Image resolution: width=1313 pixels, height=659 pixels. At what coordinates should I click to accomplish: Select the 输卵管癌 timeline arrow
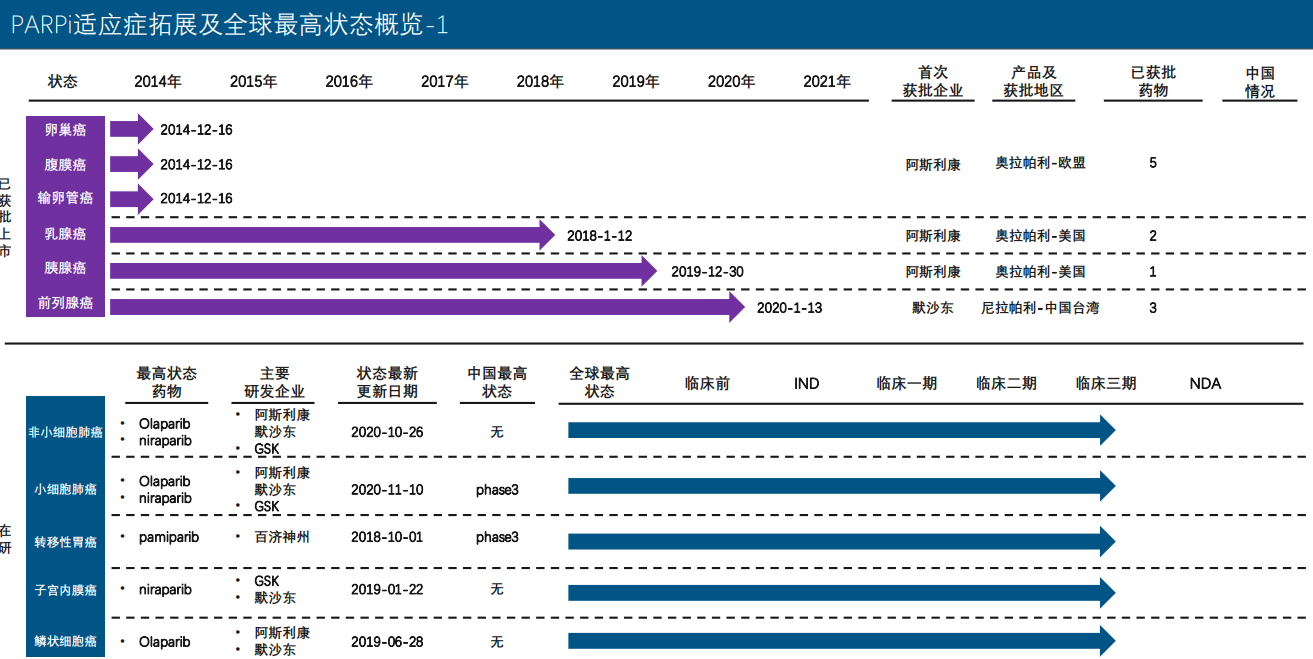click(130, 198)
